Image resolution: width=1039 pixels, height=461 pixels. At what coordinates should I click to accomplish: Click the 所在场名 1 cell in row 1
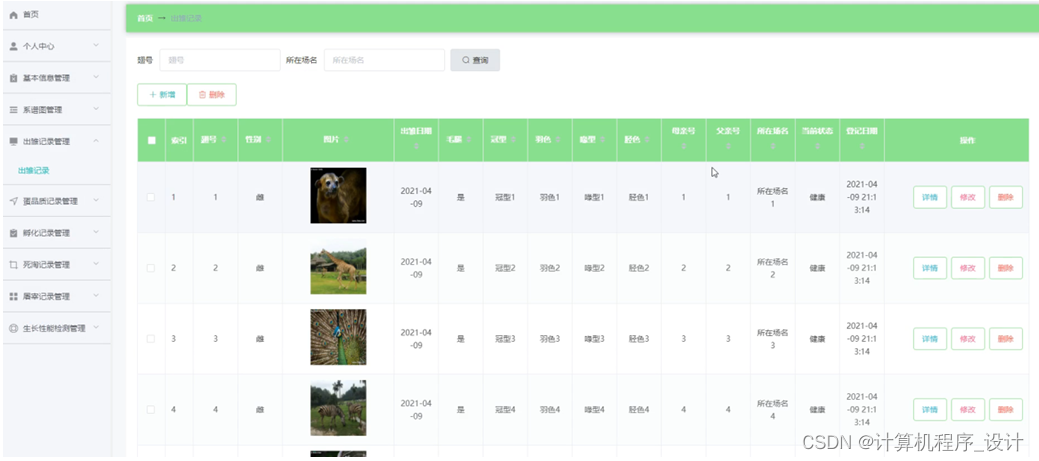(x=773, y=197)
